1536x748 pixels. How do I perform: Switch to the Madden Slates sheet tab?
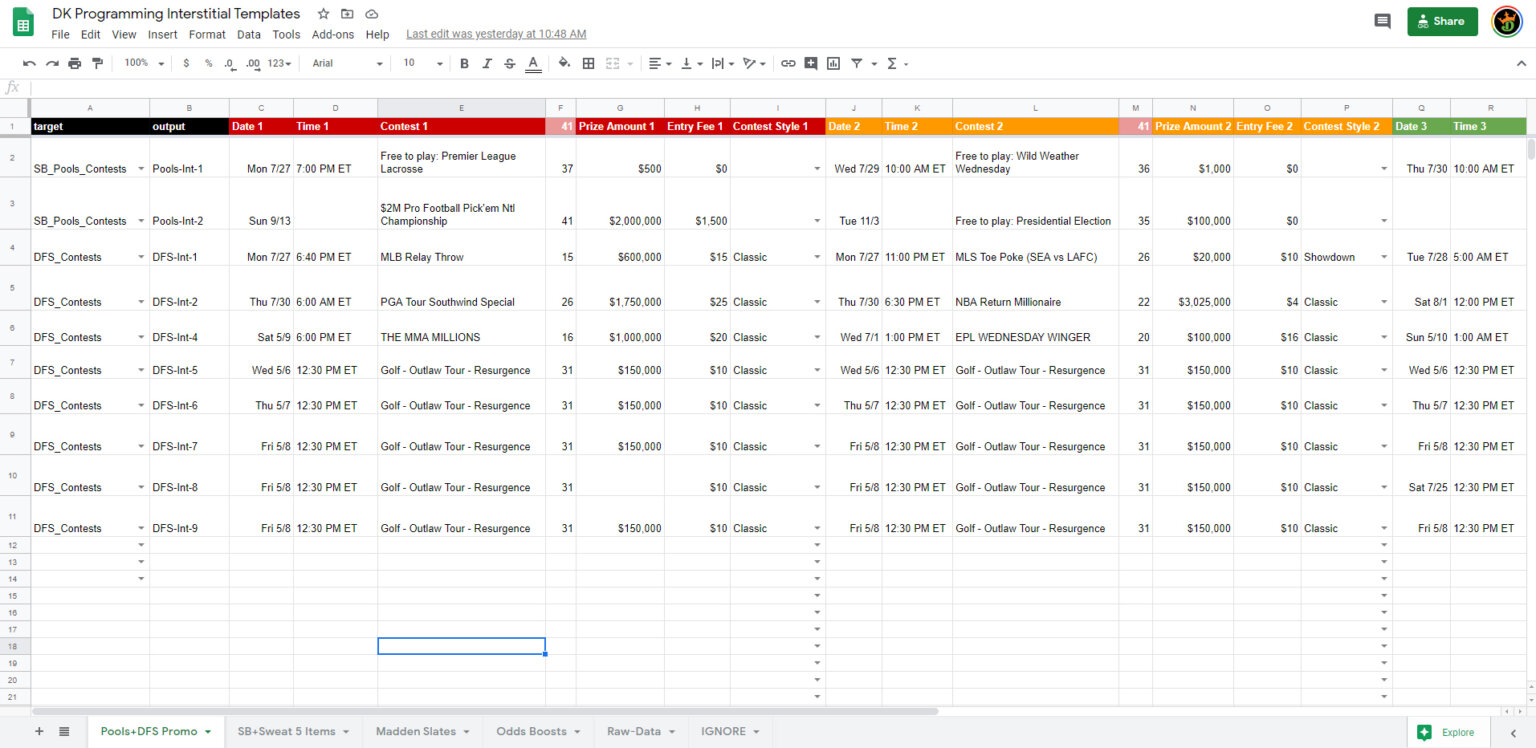tap(422, 731)
